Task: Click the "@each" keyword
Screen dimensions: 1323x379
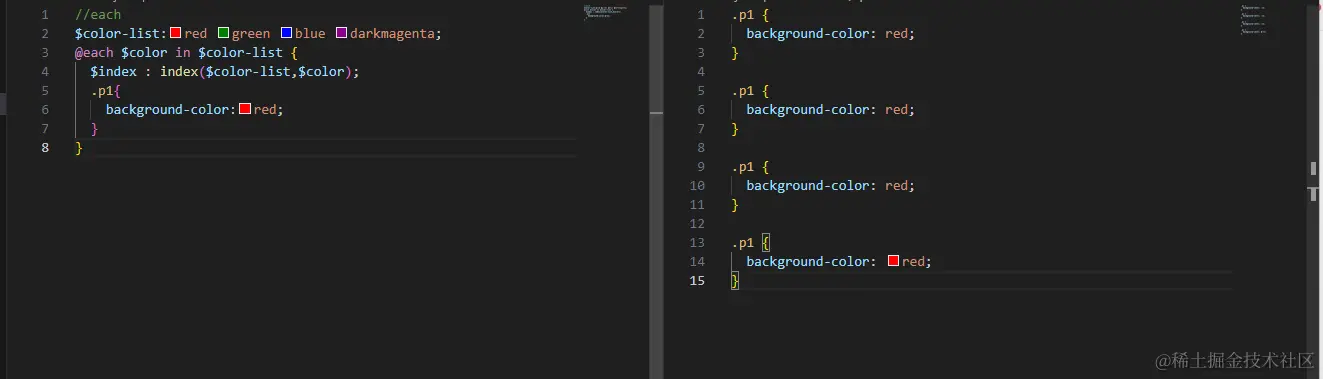Action: click(94, 52)
